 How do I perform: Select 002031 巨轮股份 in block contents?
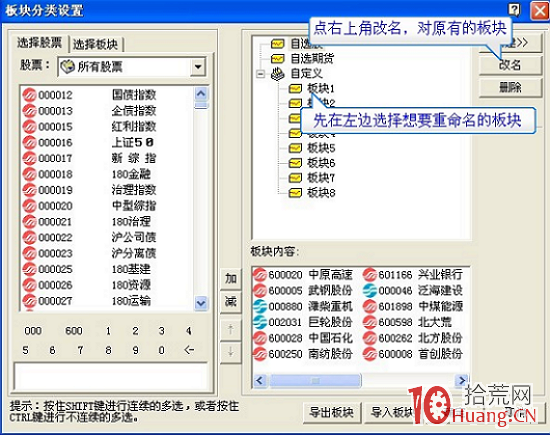tap(303, 322)
